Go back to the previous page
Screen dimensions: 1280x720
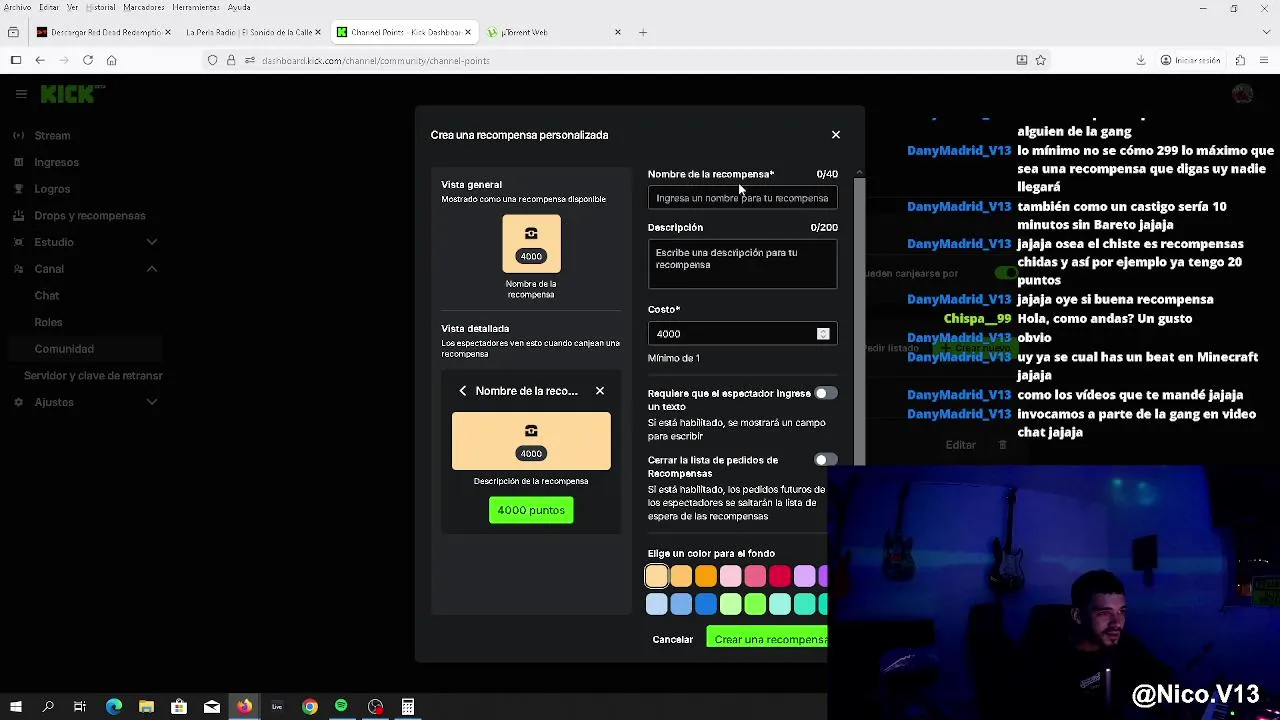(40, 60)
